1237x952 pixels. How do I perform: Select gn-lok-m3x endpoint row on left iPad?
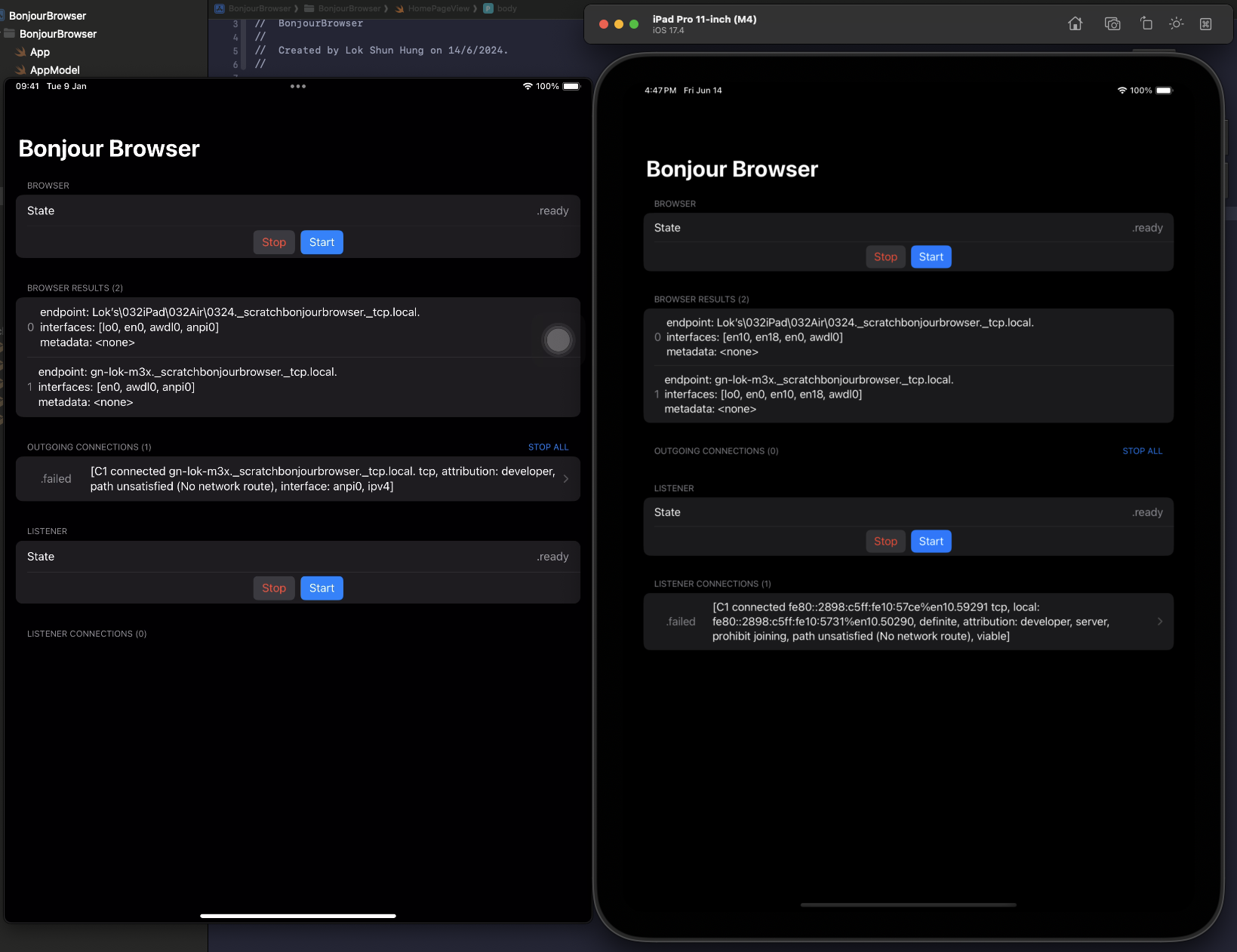point(298,387)
